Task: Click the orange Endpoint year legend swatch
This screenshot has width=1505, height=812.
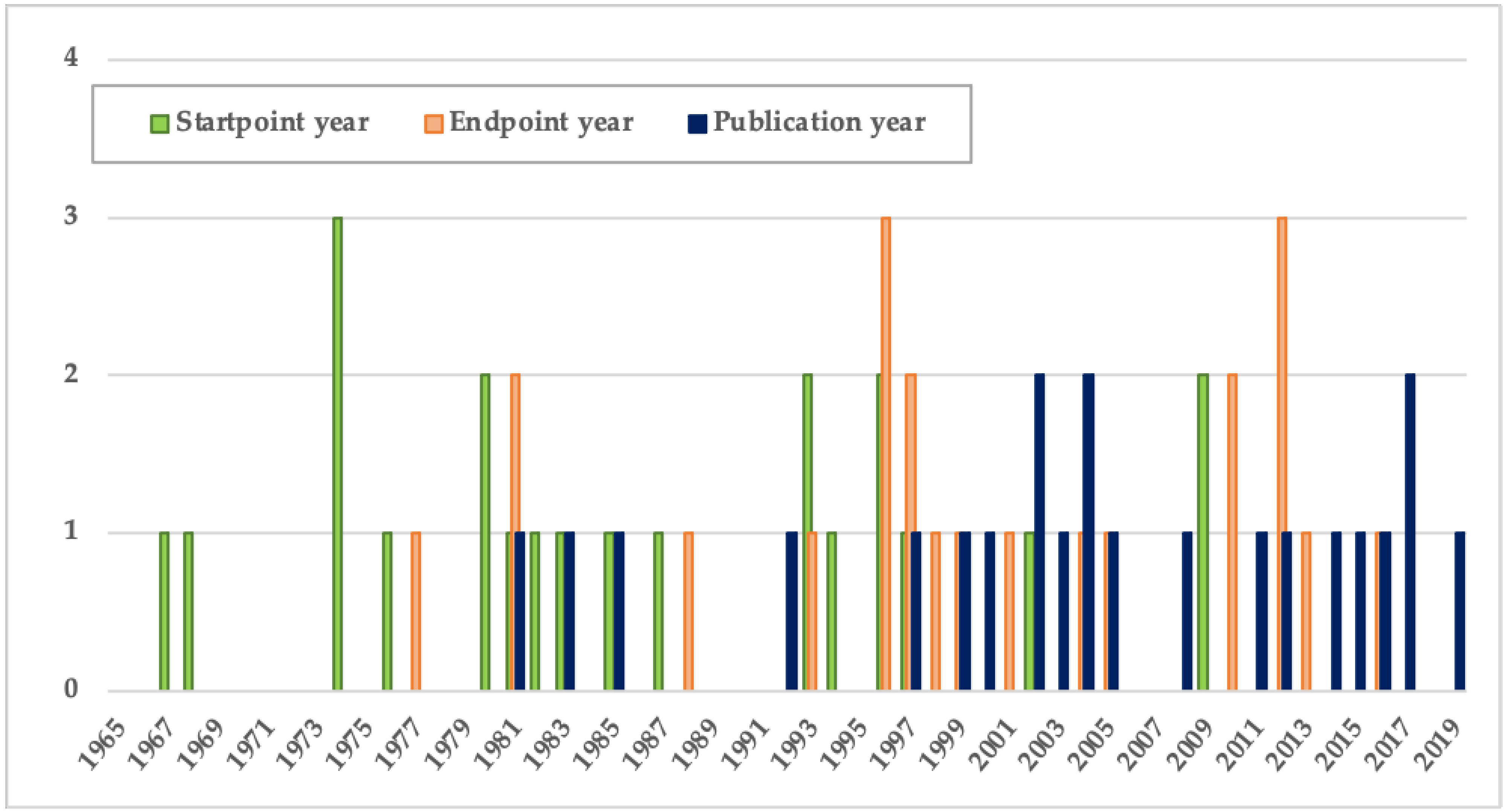Action: [x=433, y=123]
